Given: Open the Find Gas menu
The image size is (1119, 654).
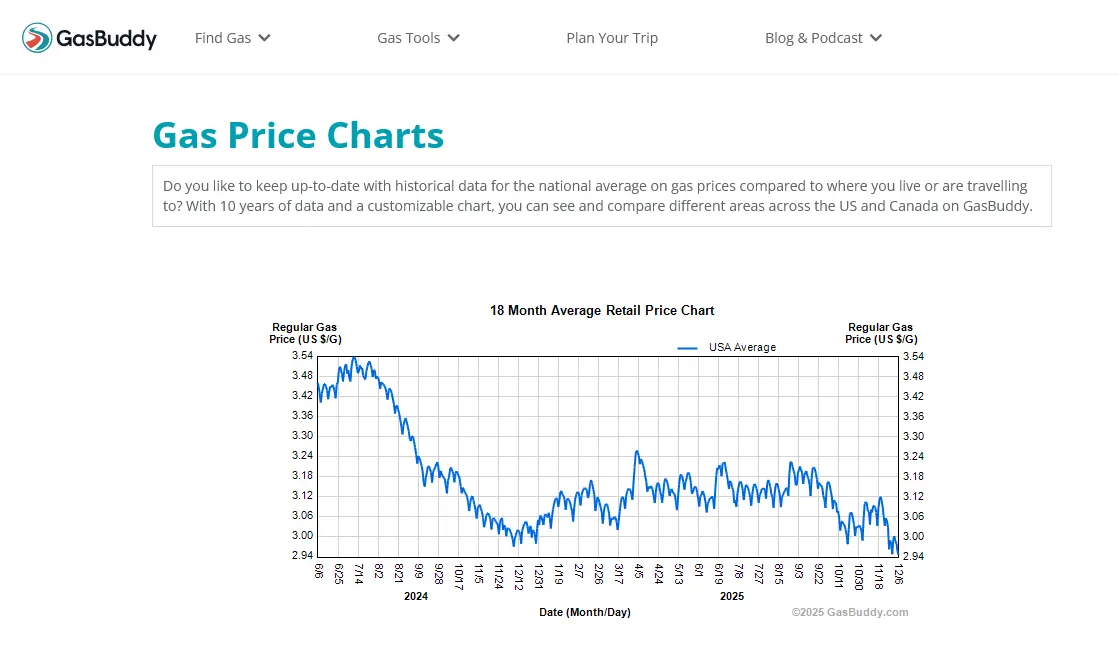Looking at the screenshot, I should 223,38.
